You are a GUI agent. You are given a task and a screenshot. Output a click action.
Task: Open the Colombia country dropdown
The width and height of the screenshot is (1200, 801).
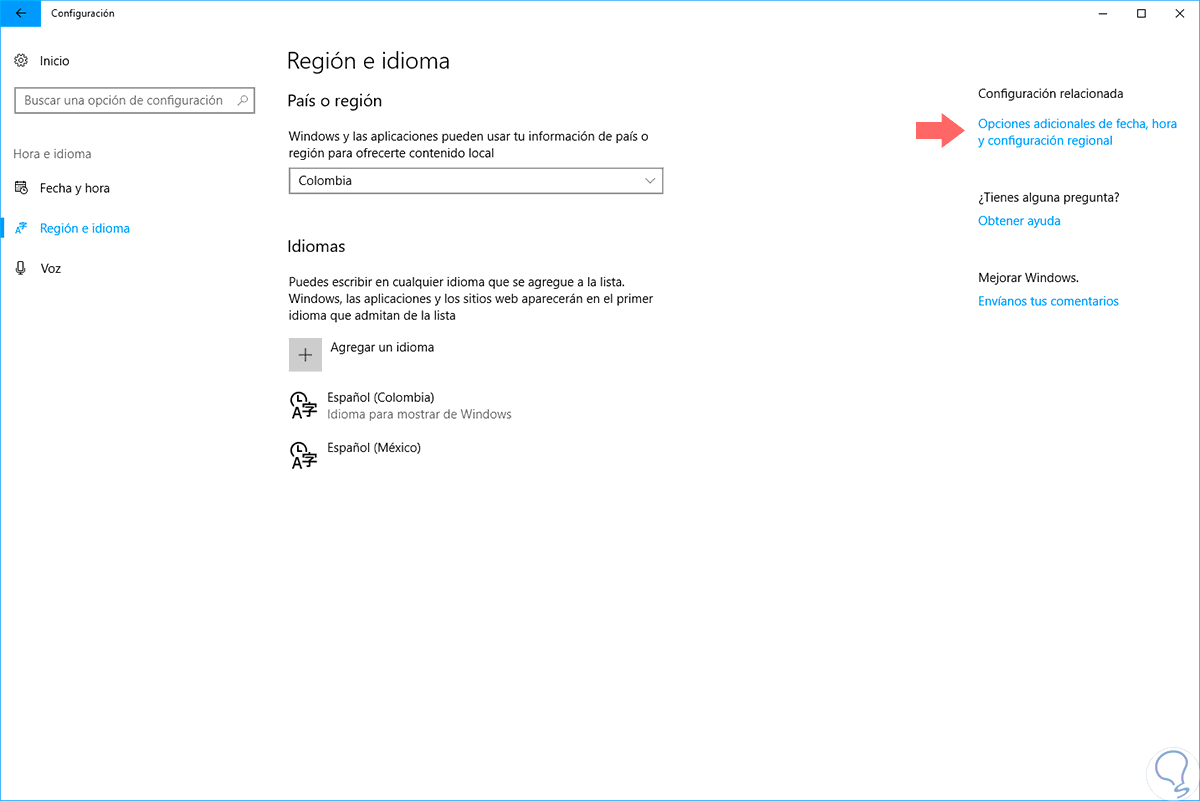point(475,181)
